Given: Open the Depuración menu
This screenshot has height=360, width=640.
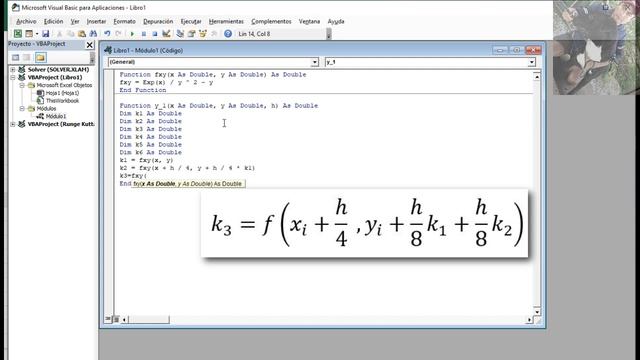Looking at the screenshot, I should [x=158, y=22].
